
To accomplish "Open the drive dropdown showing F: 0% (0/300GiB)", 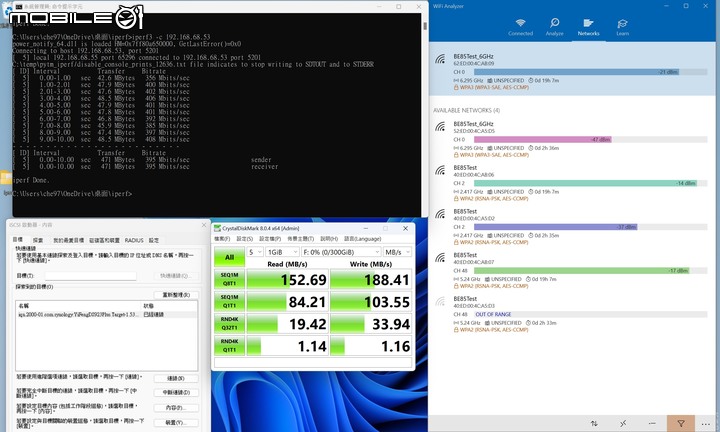I will [341, 252].
